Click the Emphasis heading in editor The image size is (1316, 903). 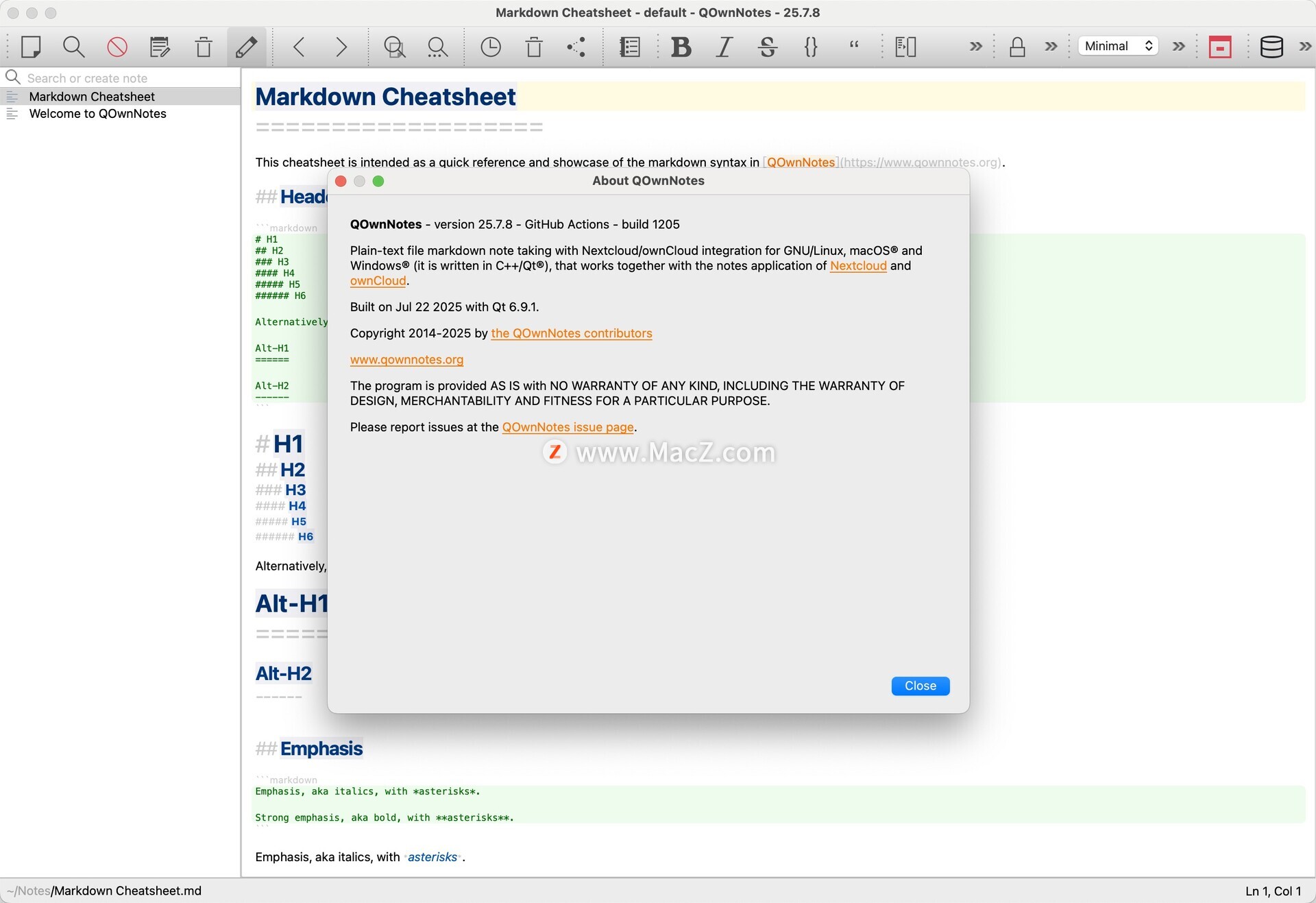pos(321,748)
